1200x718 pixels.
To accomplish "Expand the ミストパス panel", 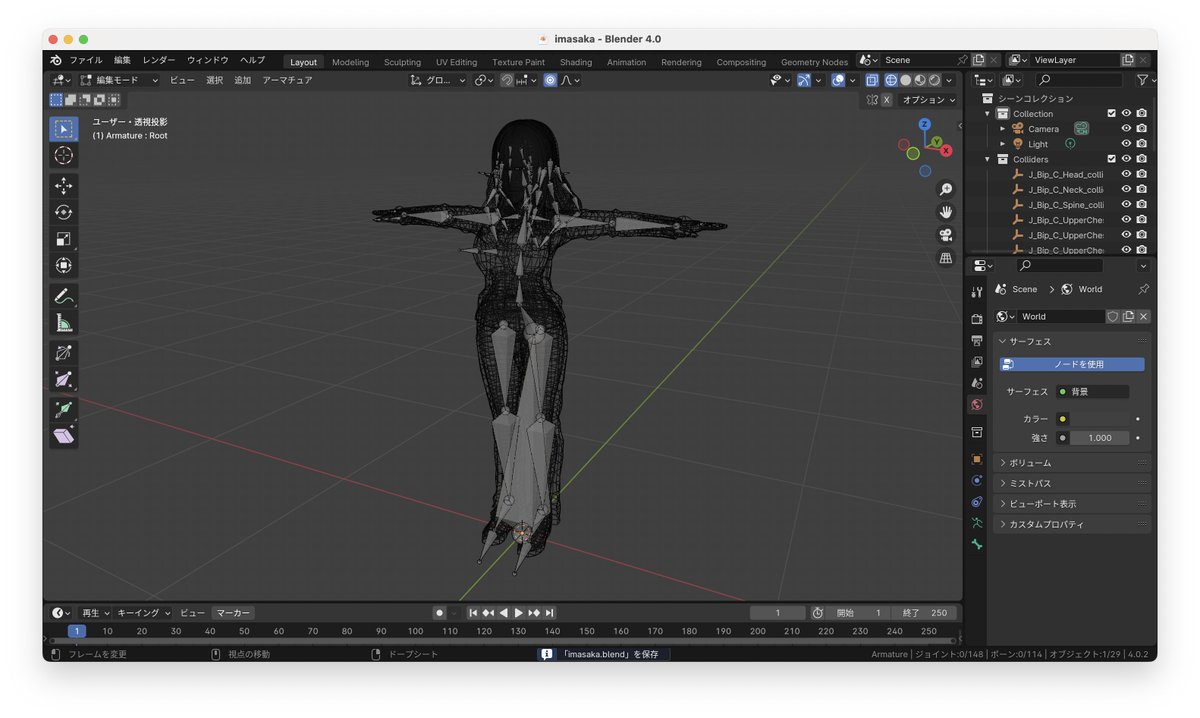I will pyautogui.click(x=1072, y=483).
